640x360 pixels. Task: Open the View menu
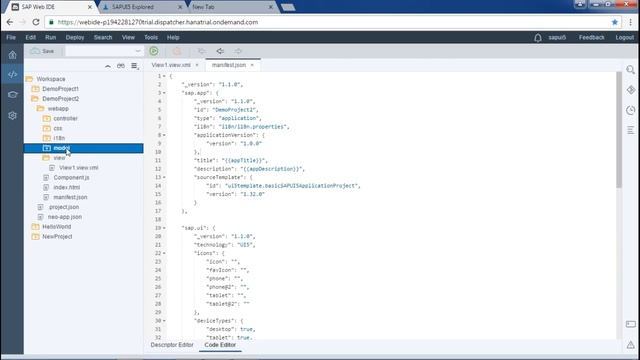point(128,37)
